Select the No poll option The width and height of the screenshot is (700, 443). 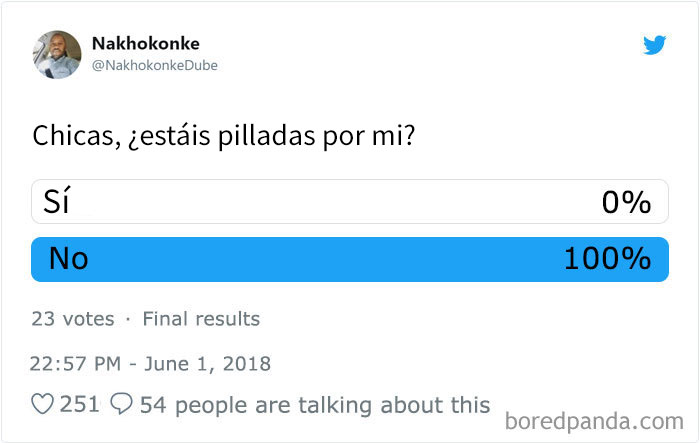pos(350,259)
